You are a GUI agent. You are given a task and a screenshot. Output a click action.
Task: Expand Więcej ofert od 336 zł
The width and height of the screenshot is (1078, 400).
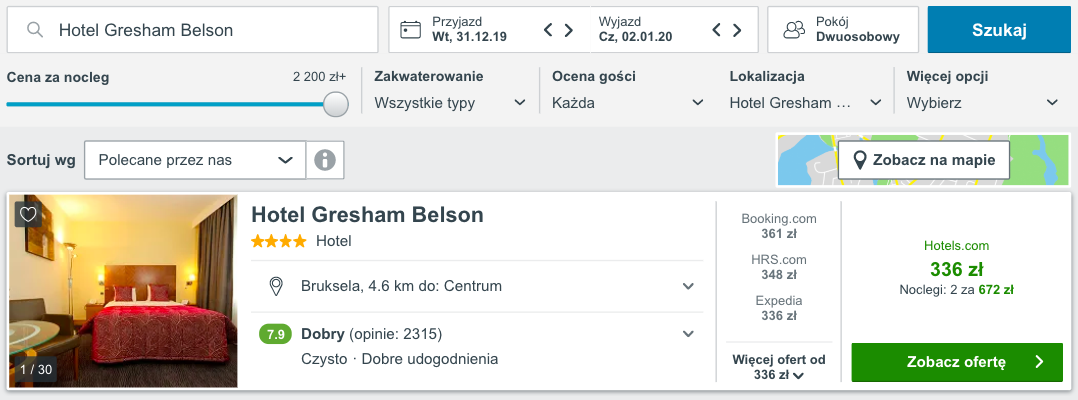pyautogui.click(x=779, y=368)
